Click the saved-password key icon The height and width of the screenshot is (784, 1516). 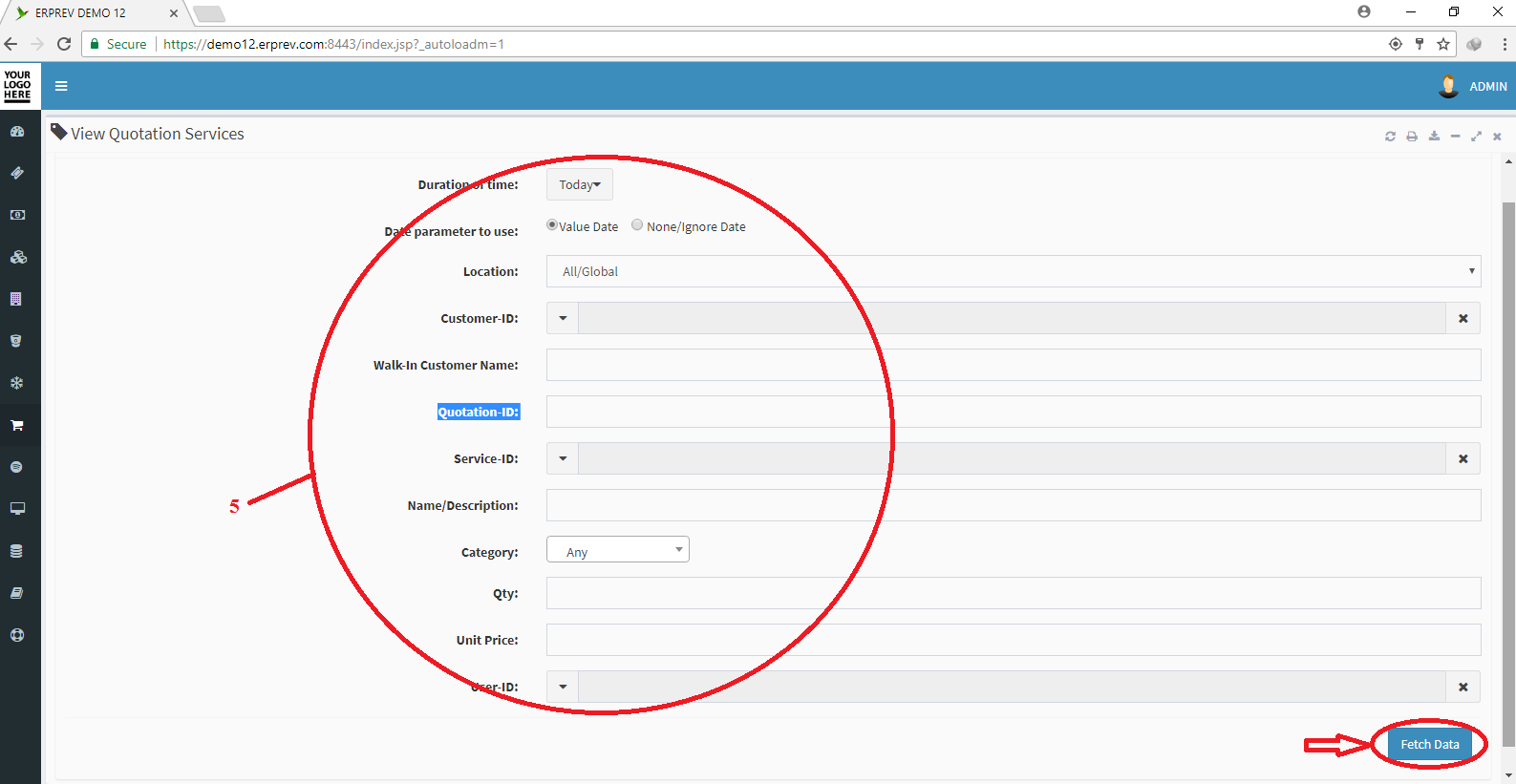pyautogui.click(x=1420, y=44)
